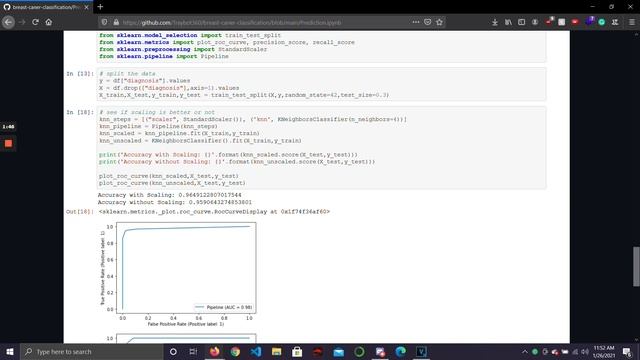Image resolution: width=640 pixels, height=360 pixels.
Task: Click the tracking protection shield icon
Action: click(x=105, y=22)
